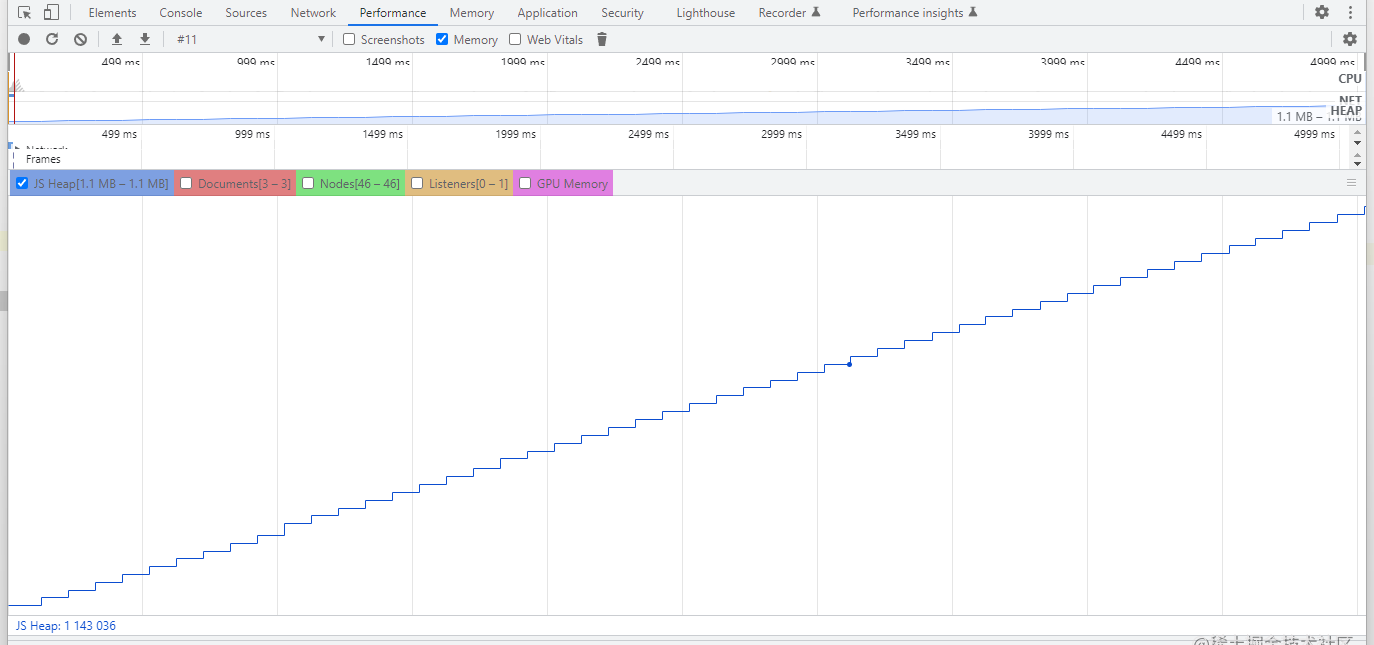Screen dimensions: 1374x645
Task: Click the save profile download icon
Action: (x=145, y=39)
